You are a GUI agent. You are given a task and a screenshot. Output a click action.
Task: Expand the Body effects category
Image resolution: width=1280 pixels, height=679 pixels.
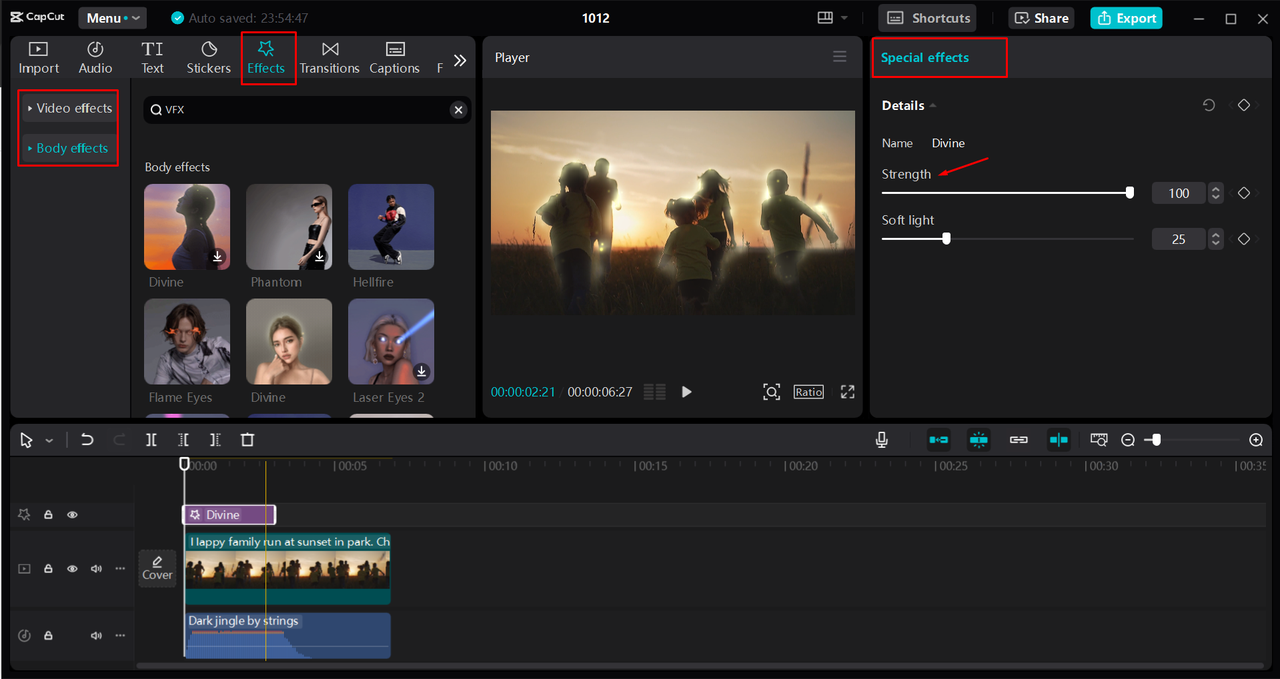pos(70,148)
